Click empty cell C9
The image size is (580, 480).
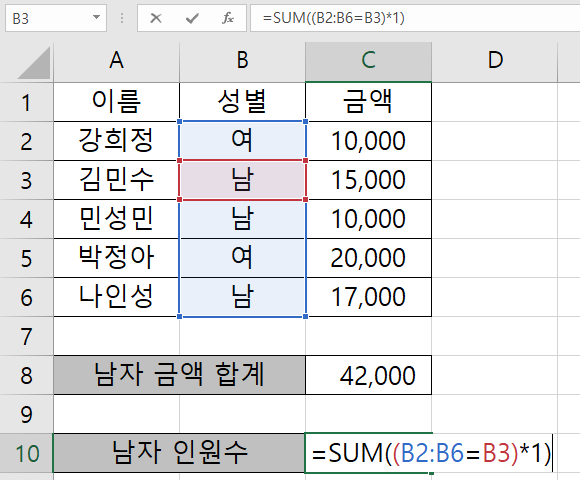click(x=368, y=414)
